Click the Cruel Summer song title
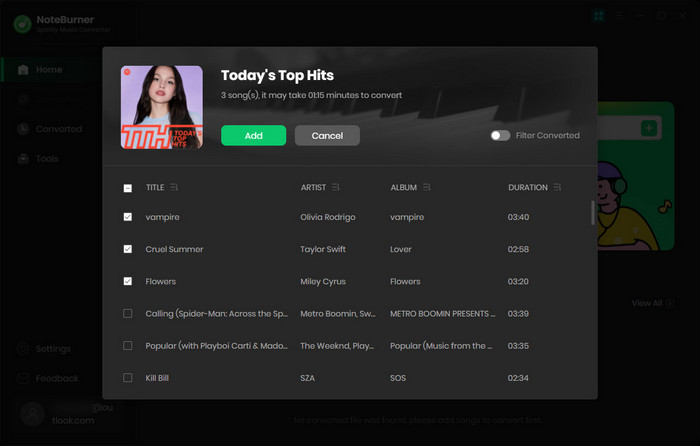The image size is (700, 446). coord(174,249)
